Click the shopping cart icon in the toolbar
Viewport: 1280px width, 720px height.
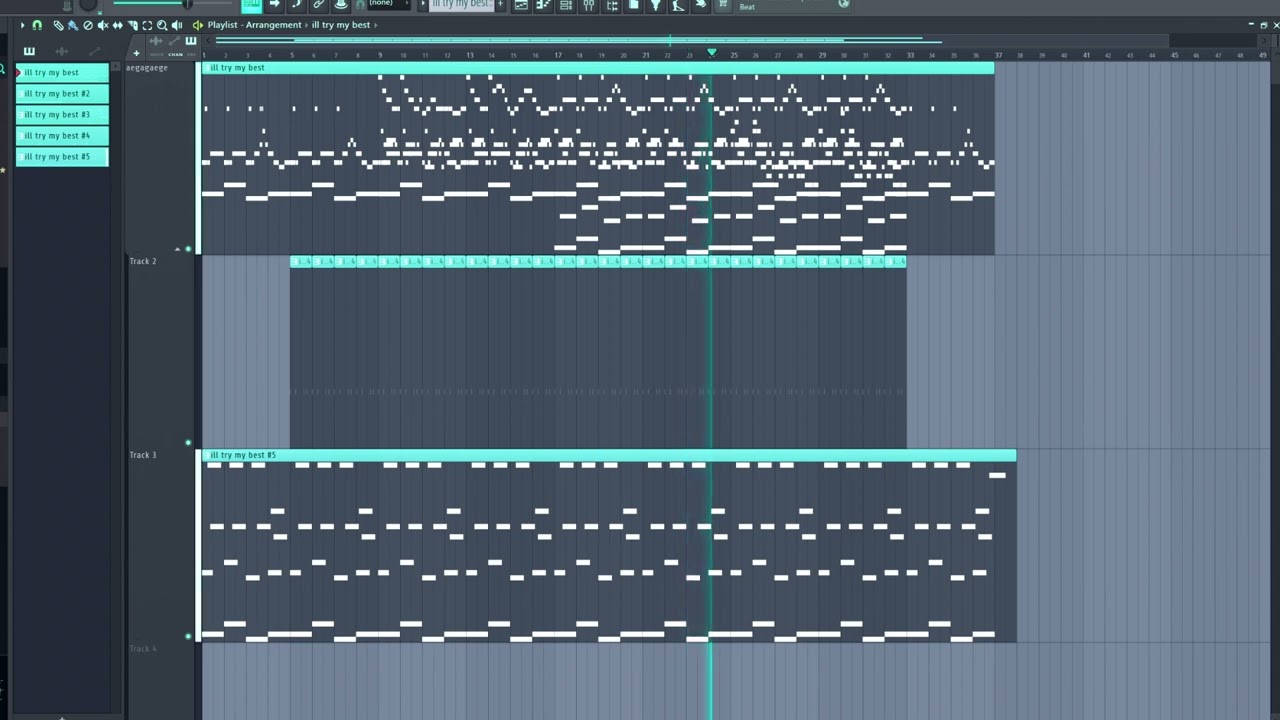point(723,5)
